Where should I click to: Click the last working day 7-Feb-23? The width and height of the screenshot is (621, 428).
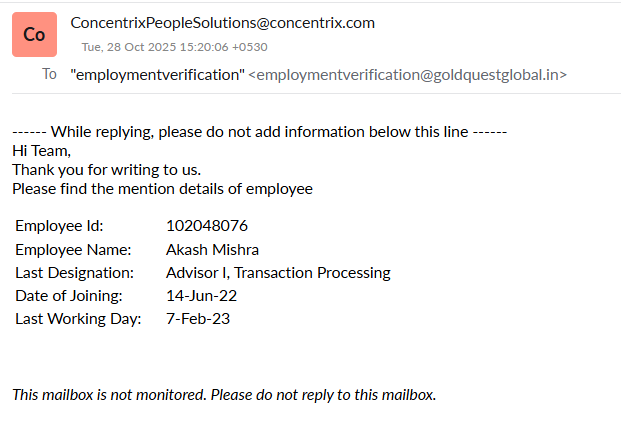198,318
